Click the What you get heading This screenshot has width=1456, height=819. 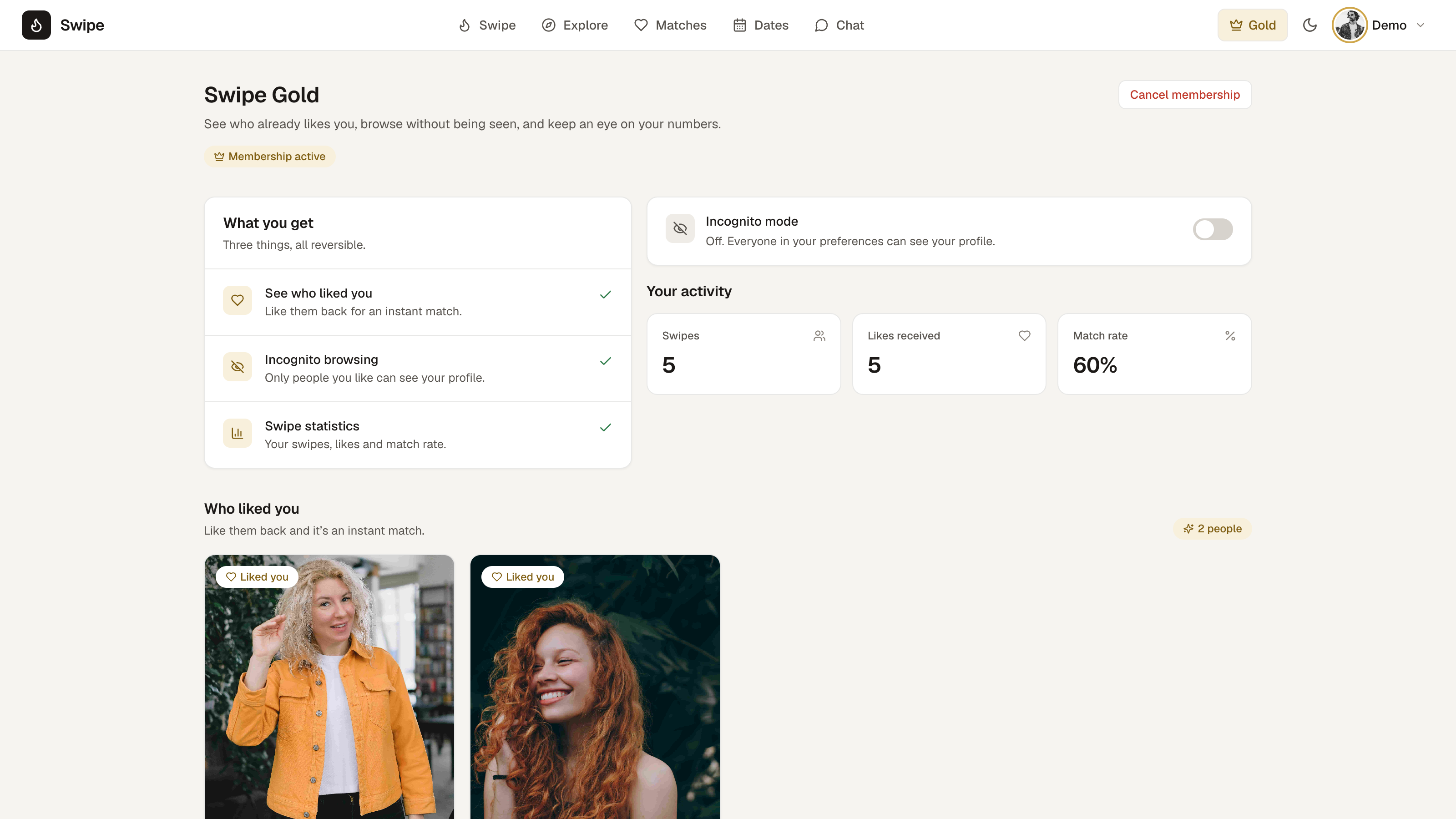point(268,223)
